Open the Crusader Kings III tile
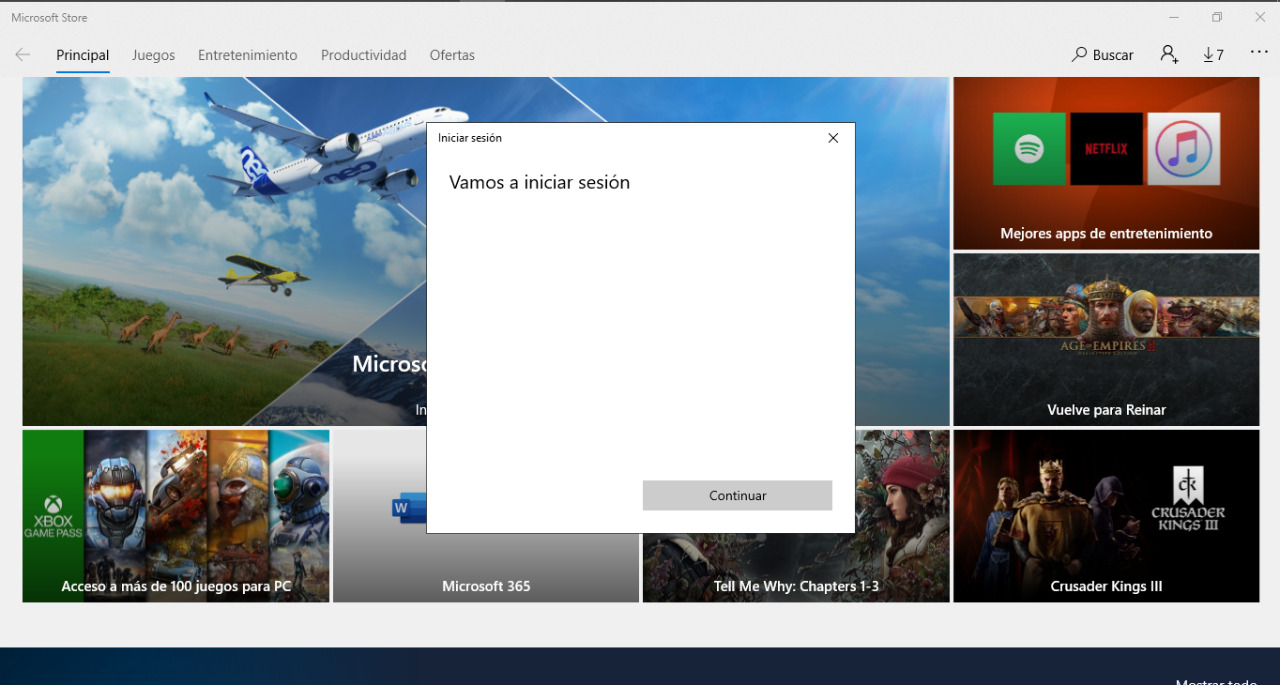 pyautogui.click(x=1106, y=516)
